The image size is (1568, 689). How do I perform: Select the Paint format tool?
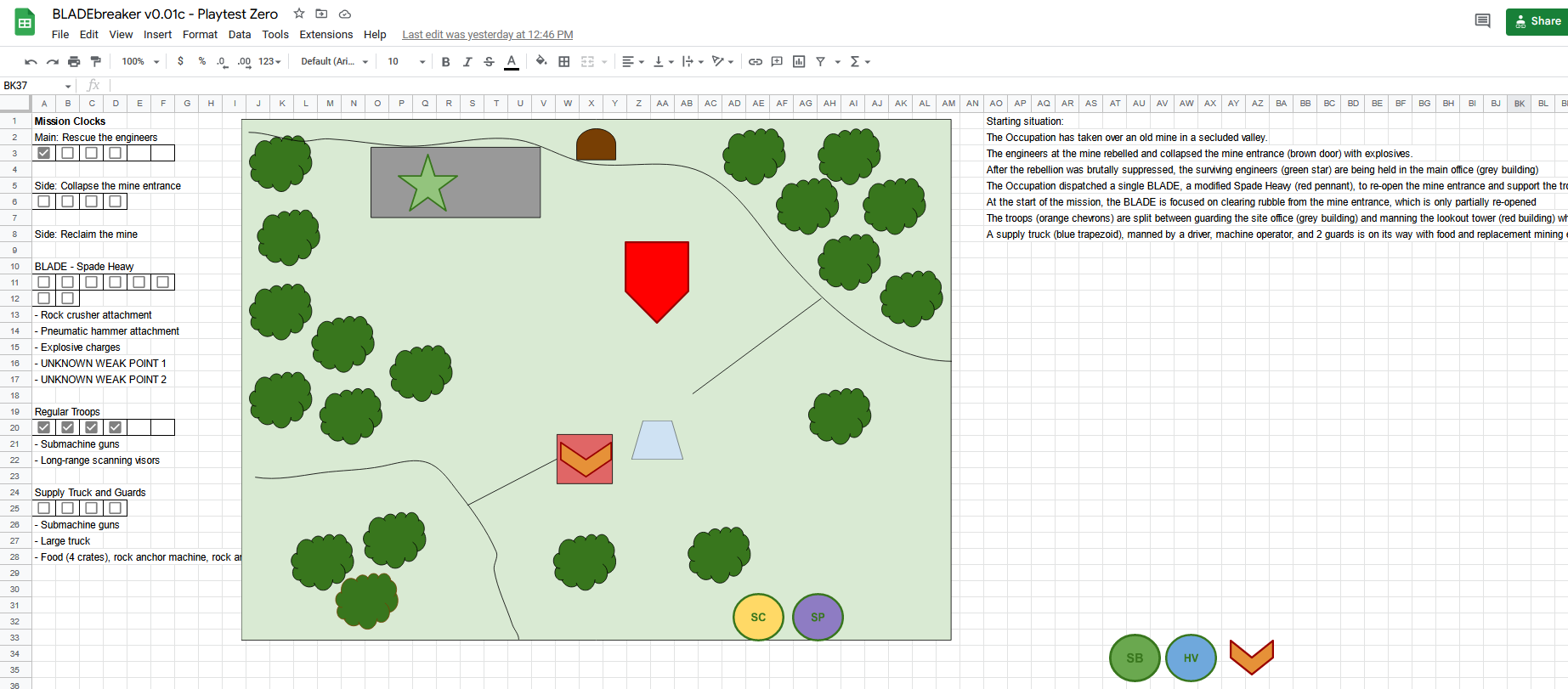(x=95, y=61)
